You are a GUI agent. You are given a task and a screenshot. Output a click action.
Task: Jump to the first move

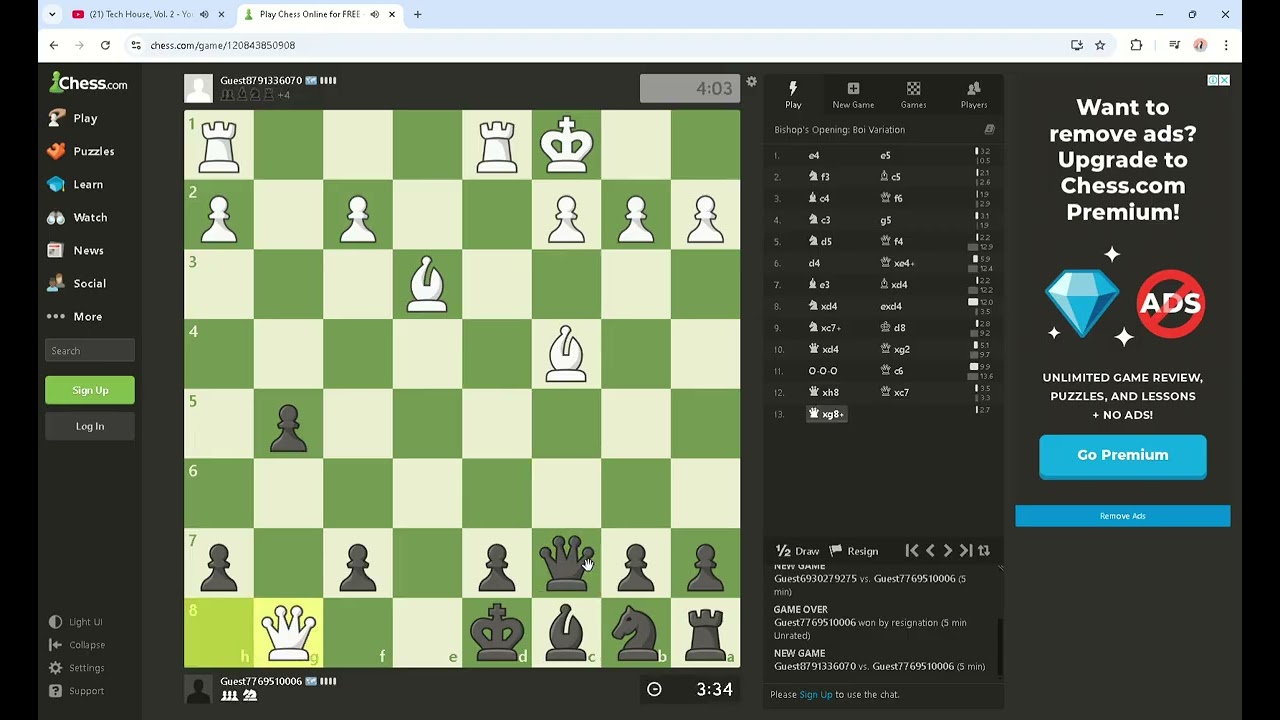coord(912,551)
